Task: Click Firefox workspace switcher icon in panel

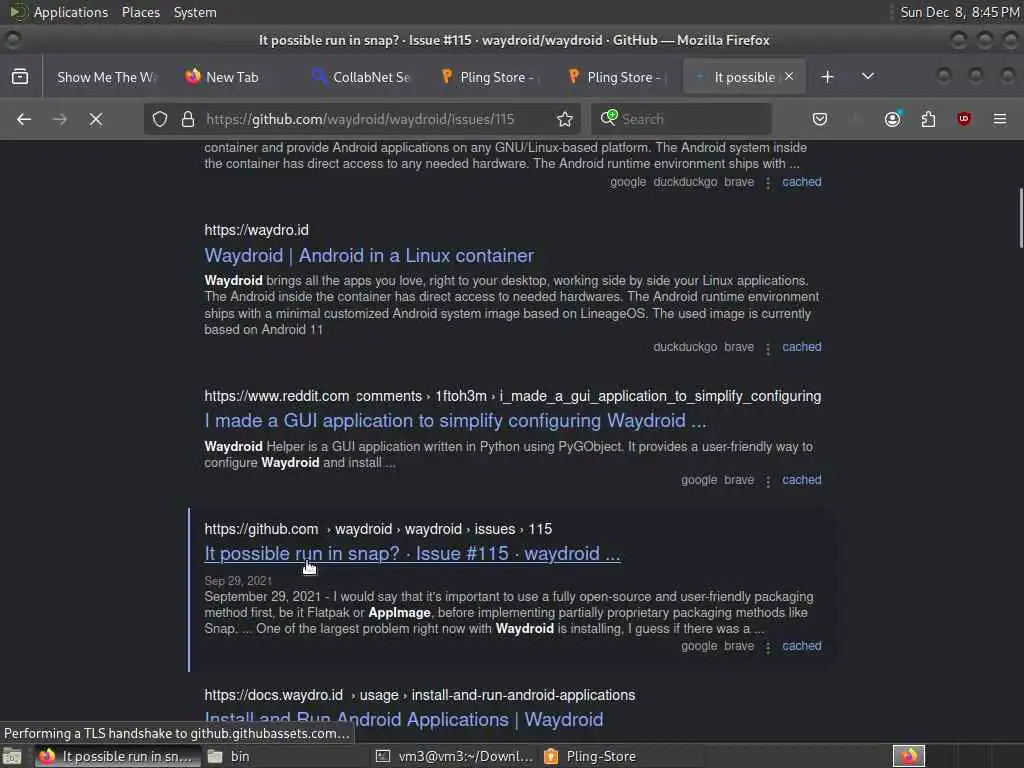Action: pos(908,756)
